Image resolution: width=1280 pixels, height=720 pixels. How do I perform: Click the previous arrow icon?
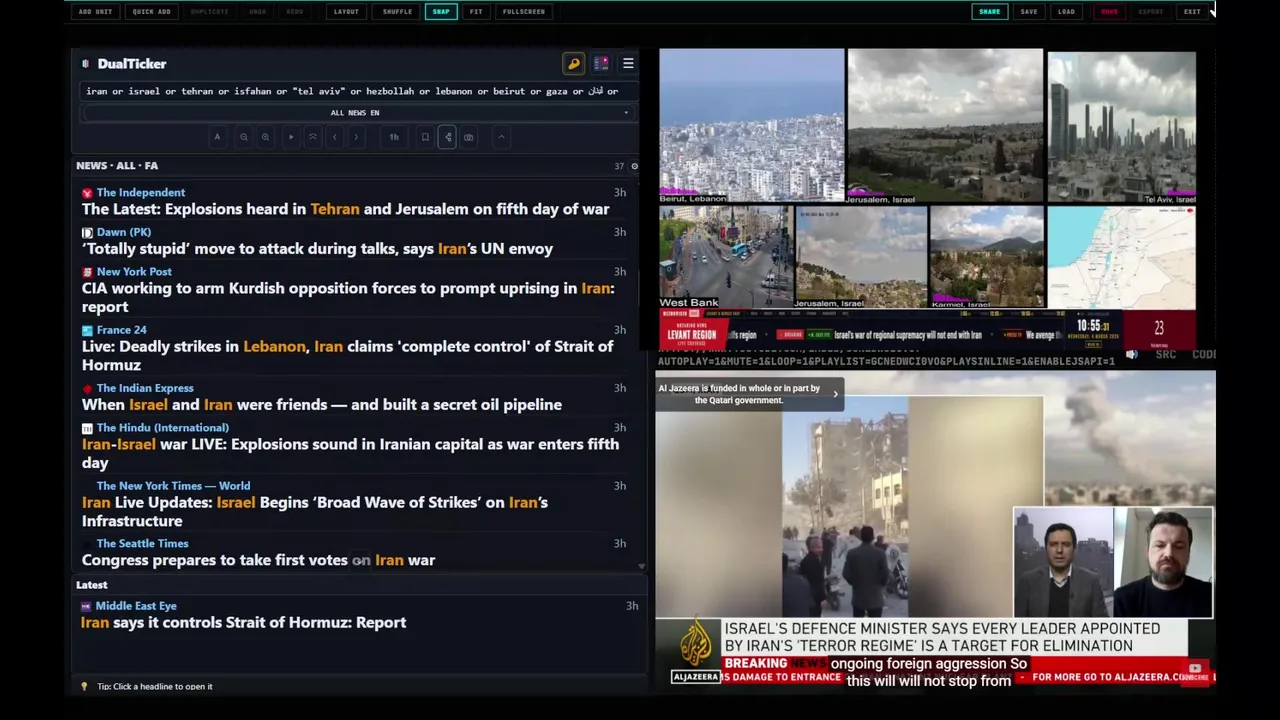click(x=334, y=137)
